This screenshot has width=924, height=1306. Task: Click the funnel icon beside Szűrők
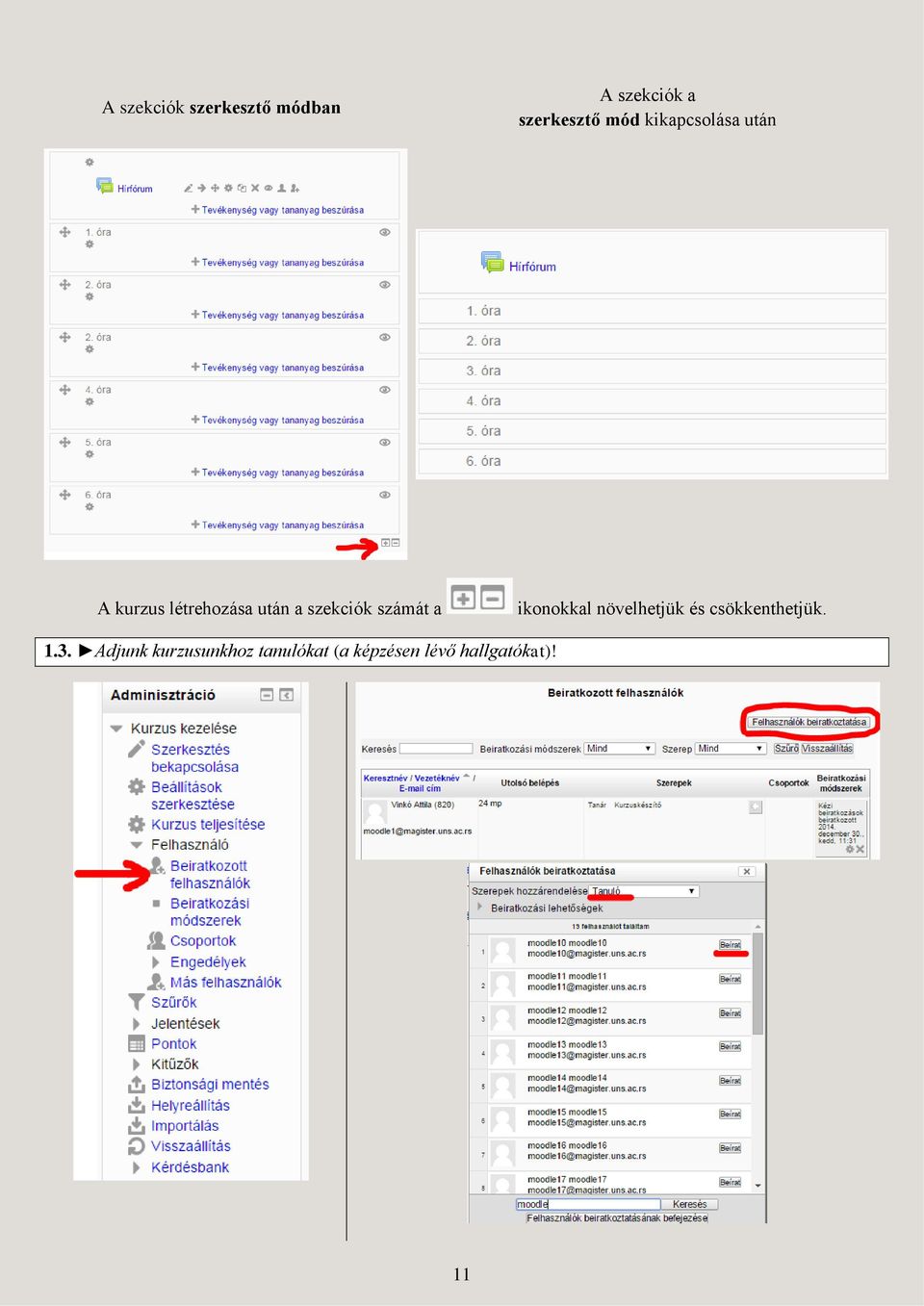point(137,1002)
